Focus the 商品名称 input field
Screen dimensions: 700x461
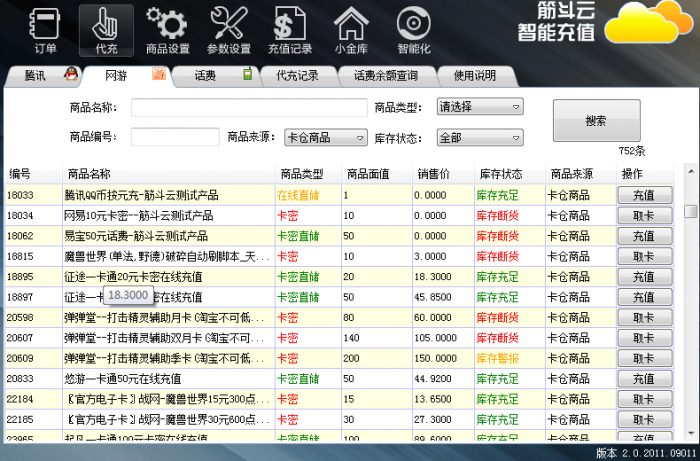click(249, 108)
